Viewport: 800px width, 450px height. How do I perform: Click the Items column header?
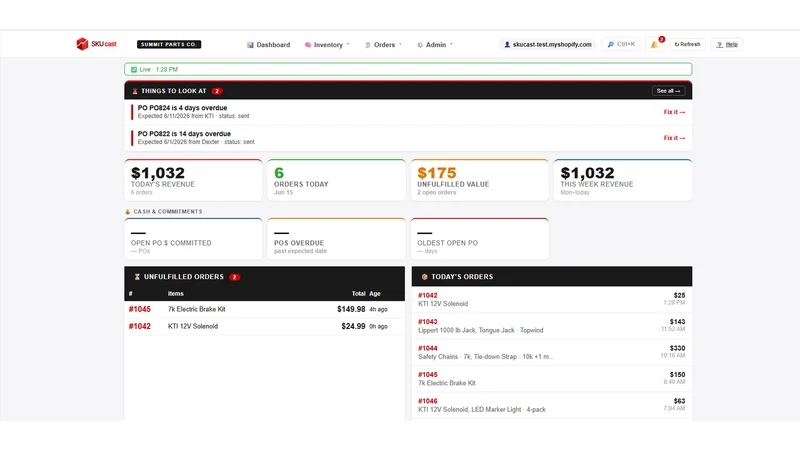176,294
